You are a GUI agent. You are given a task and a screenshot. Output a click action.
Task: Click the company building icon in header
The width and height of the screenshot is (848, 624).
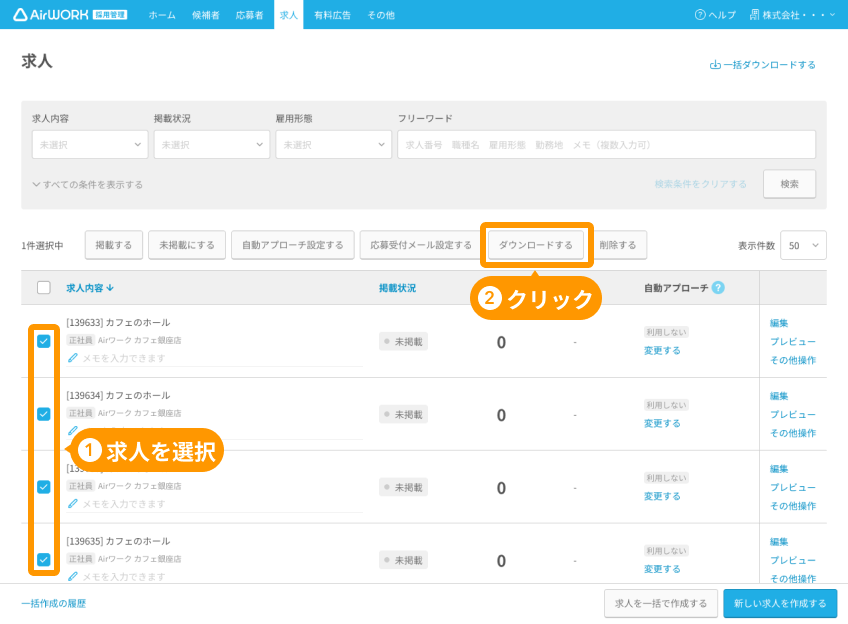click(x=754, y=15)
